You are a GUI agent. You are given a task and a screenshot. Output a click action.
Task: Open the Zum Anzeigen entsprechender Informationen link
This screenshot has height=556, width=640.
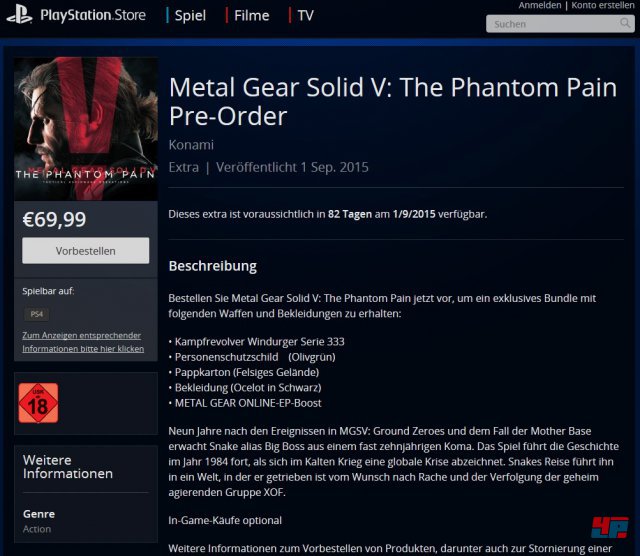(83, 342)
